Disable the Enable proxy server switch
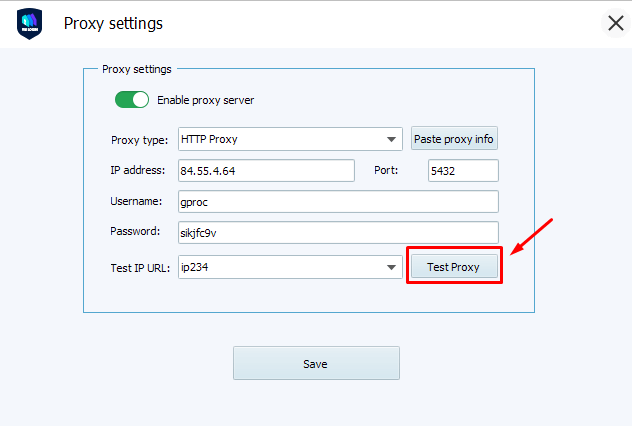 [132, 100]
